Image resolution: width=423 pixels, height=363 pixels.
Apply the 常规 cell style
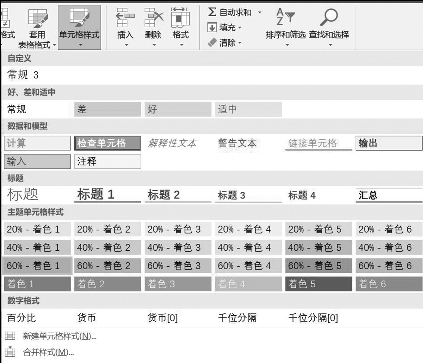37,109
